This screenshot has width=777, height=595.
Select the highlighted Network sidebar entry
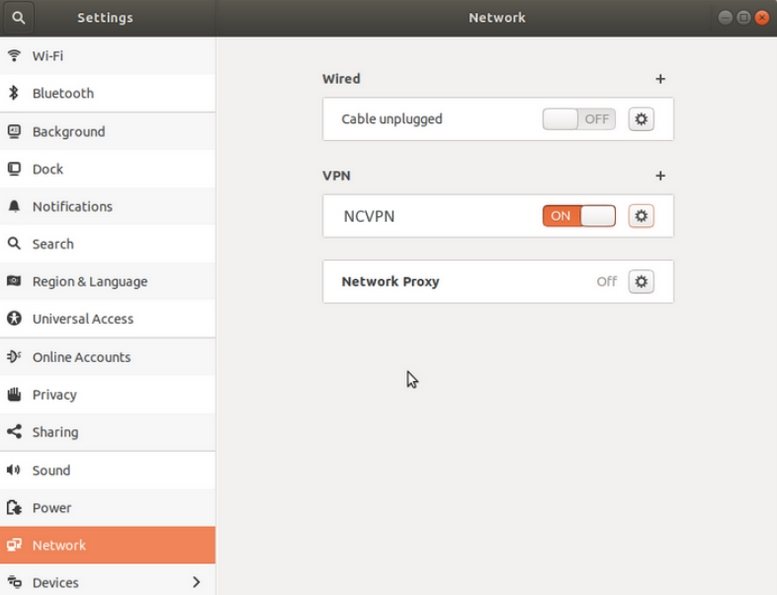108,545
